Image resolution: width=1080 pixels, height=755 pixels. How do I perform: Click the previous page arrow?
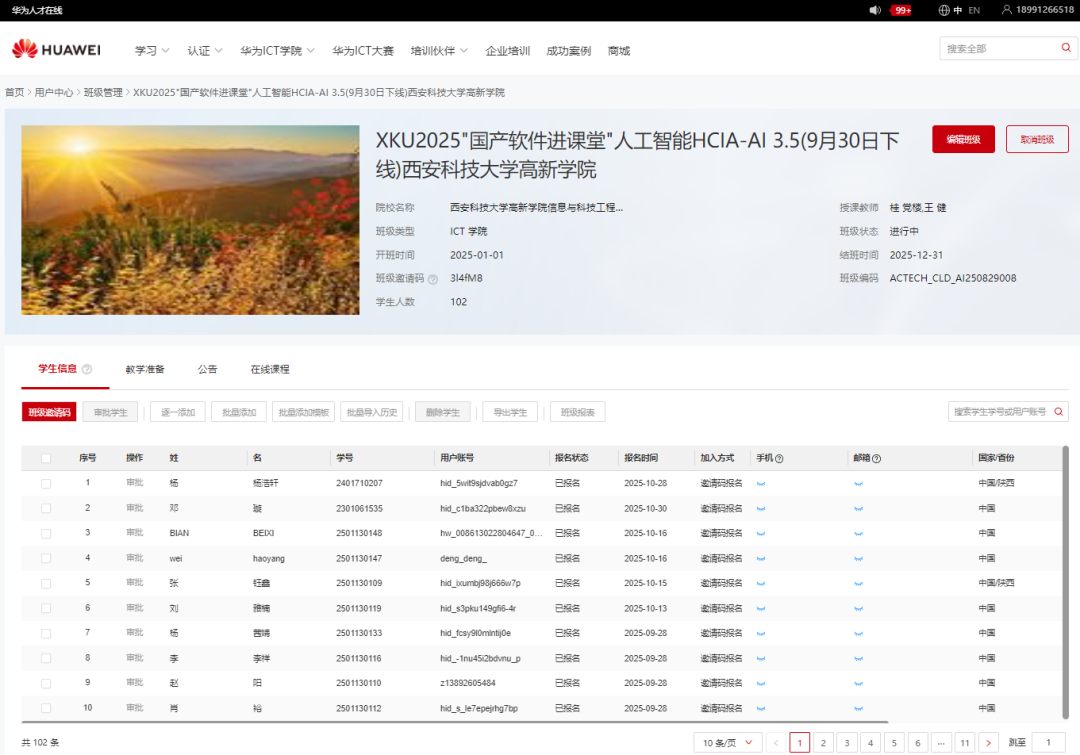coord(776,743)
